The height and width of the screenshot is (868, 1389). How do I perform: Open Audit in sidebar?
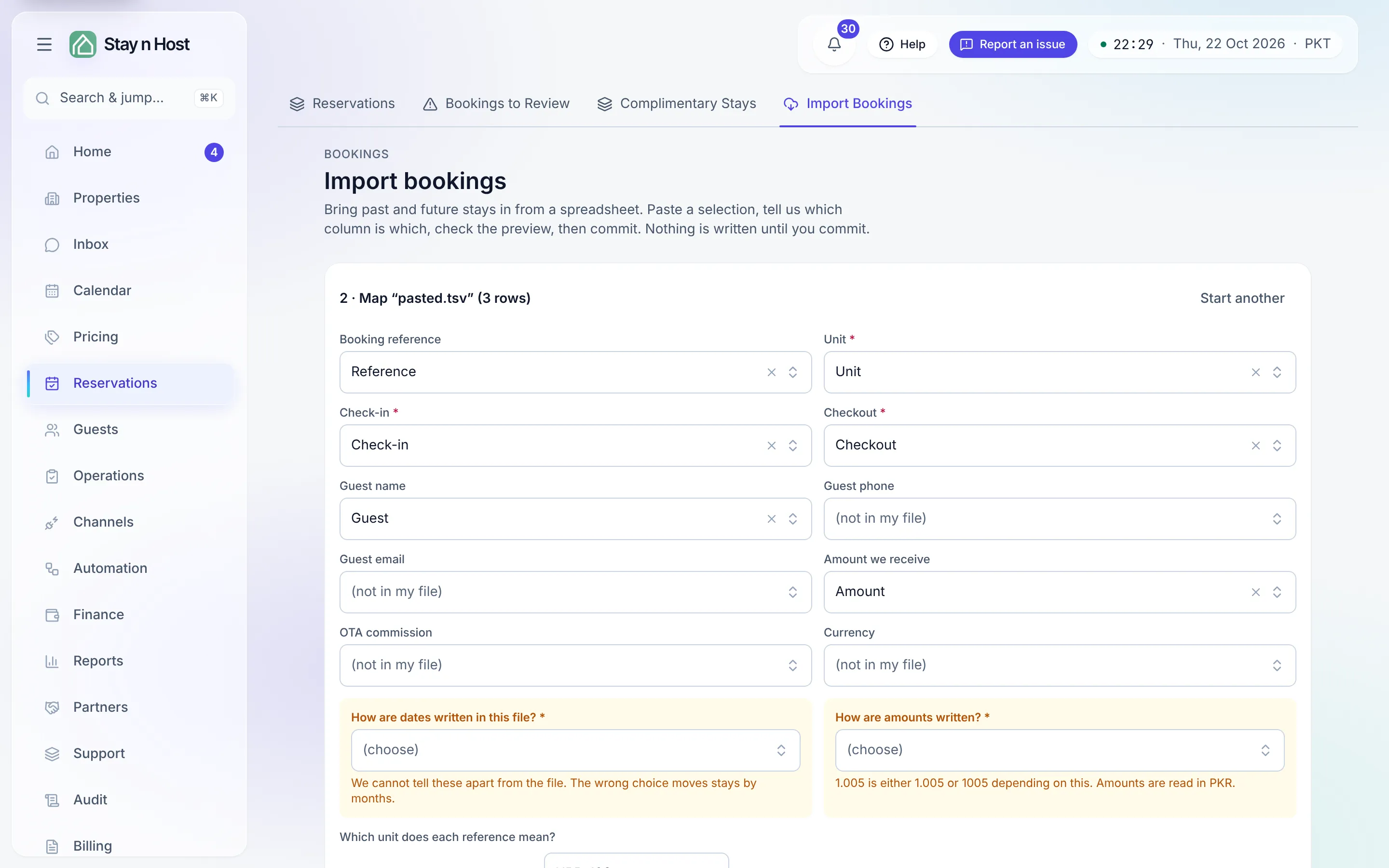coord(130,800)
